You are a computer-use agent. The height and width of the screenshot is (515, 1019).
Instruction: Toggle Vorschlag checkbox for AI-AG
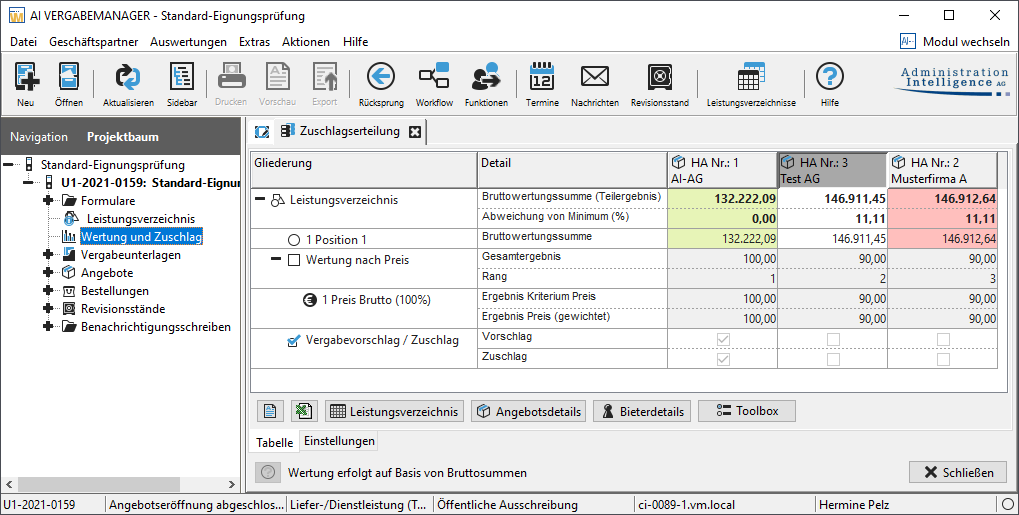(723, 339)
